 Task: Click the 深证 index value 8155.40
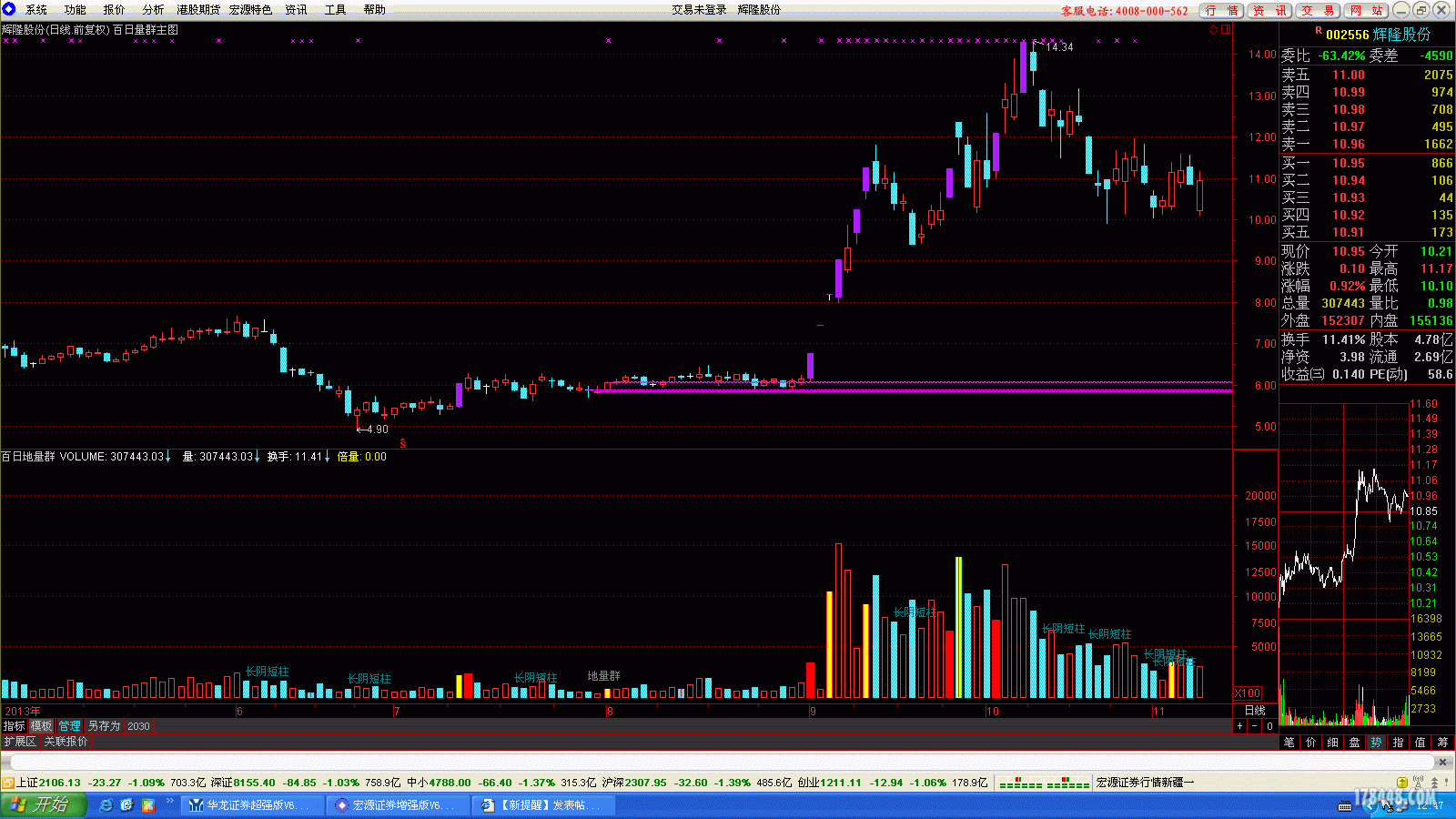click(x=255, y=783)
